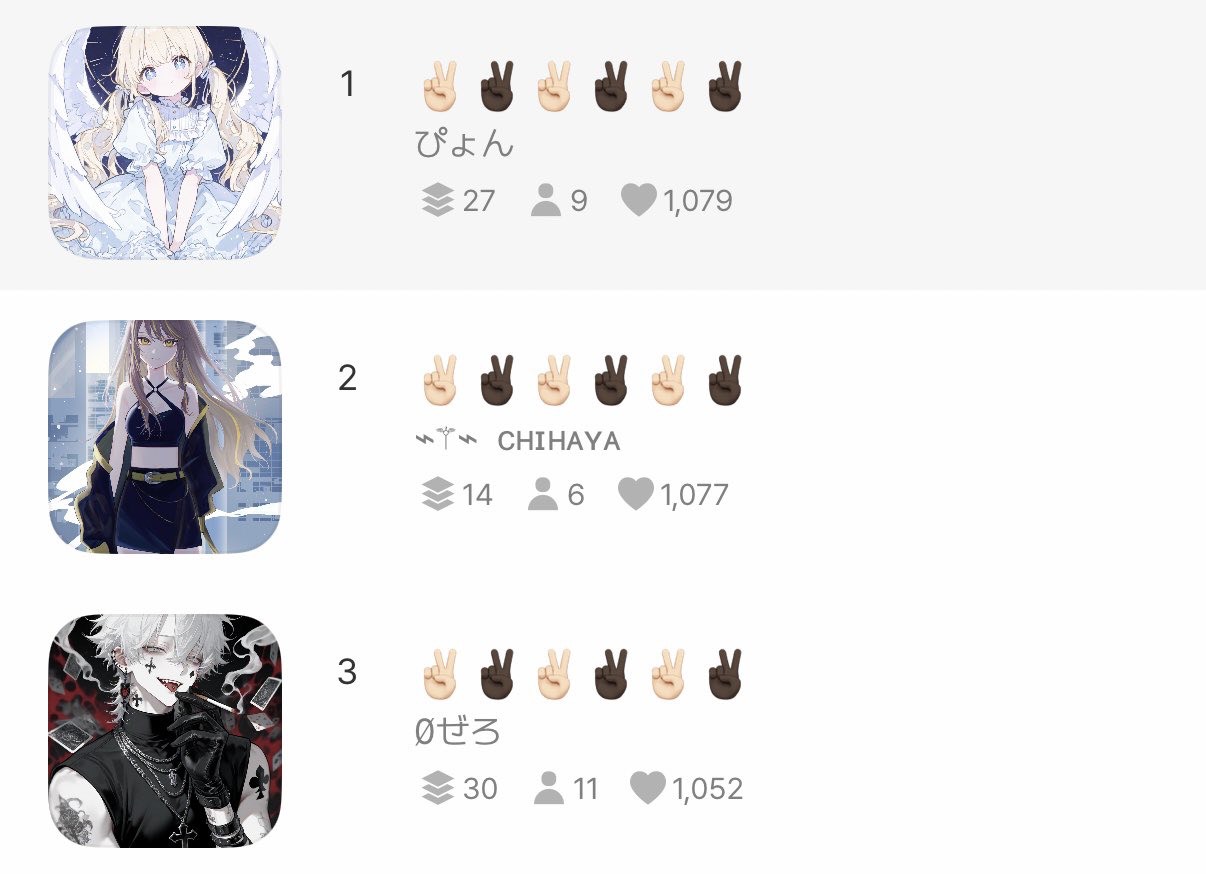Open the author name CHIHAYA
The height and width of the screenshot is (874, 1206).
tap(518, 441)
